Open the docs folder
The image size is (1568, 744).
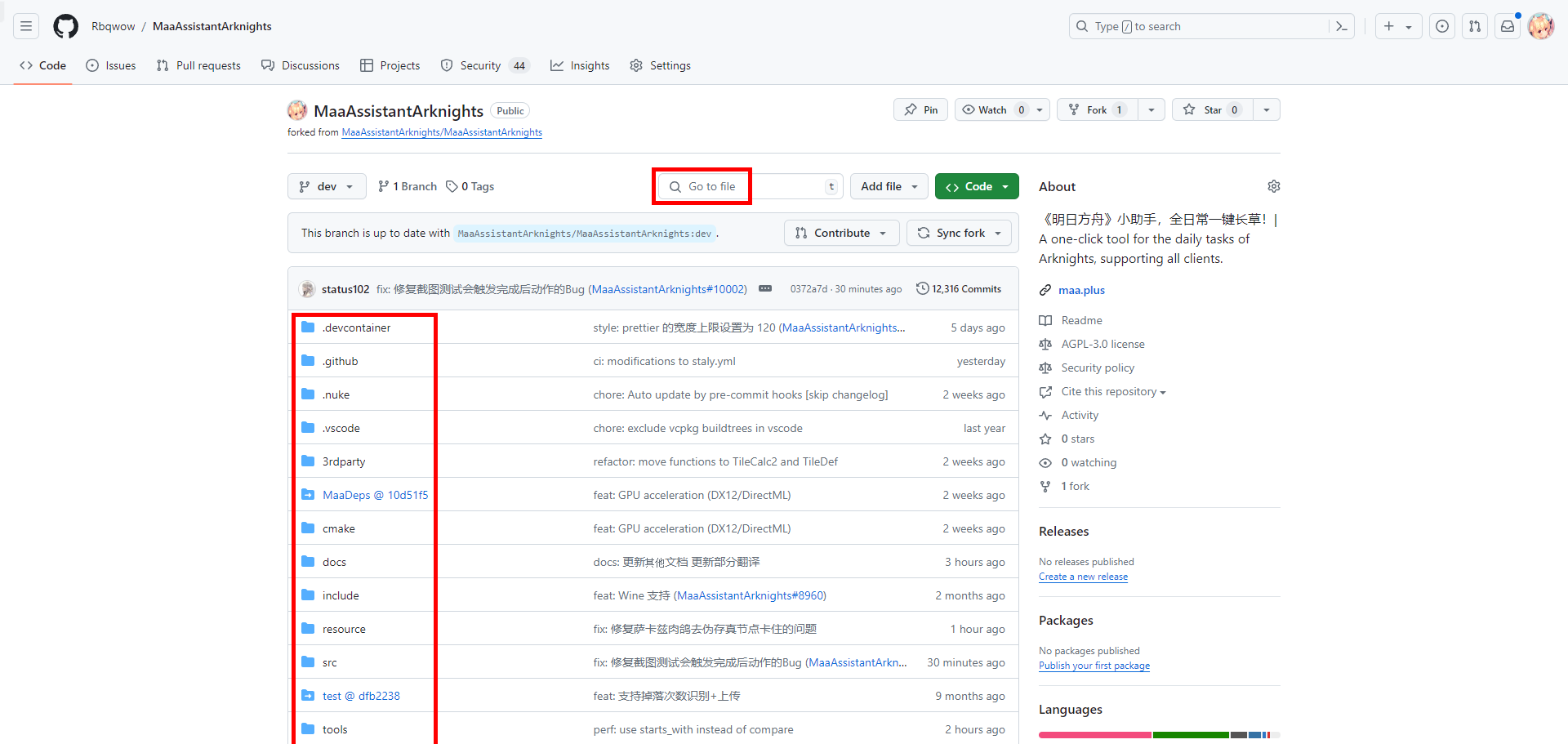(x=334, y=562)
